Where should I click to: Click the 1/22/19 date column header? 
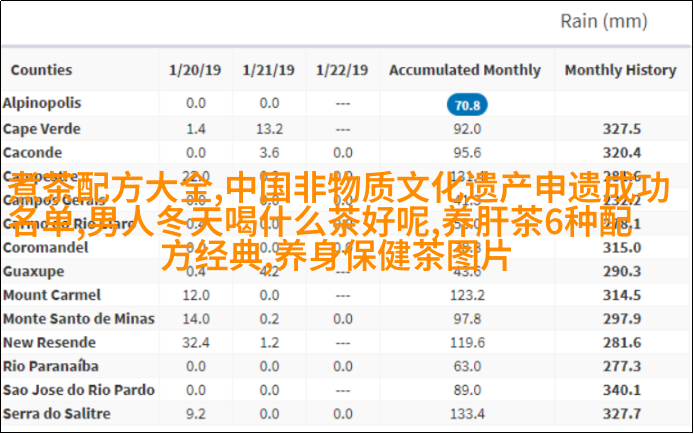342,70
